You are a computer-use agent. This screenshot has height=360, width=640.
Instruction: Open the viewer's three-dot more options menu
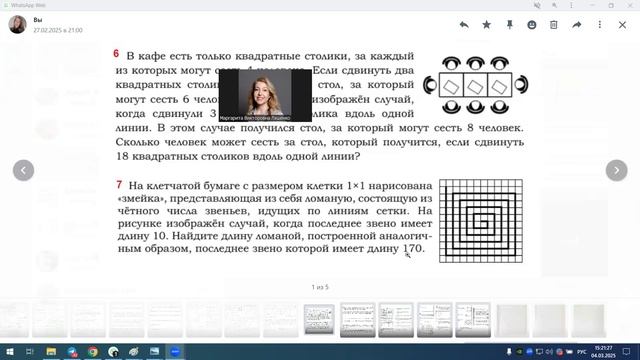[600, 25]
